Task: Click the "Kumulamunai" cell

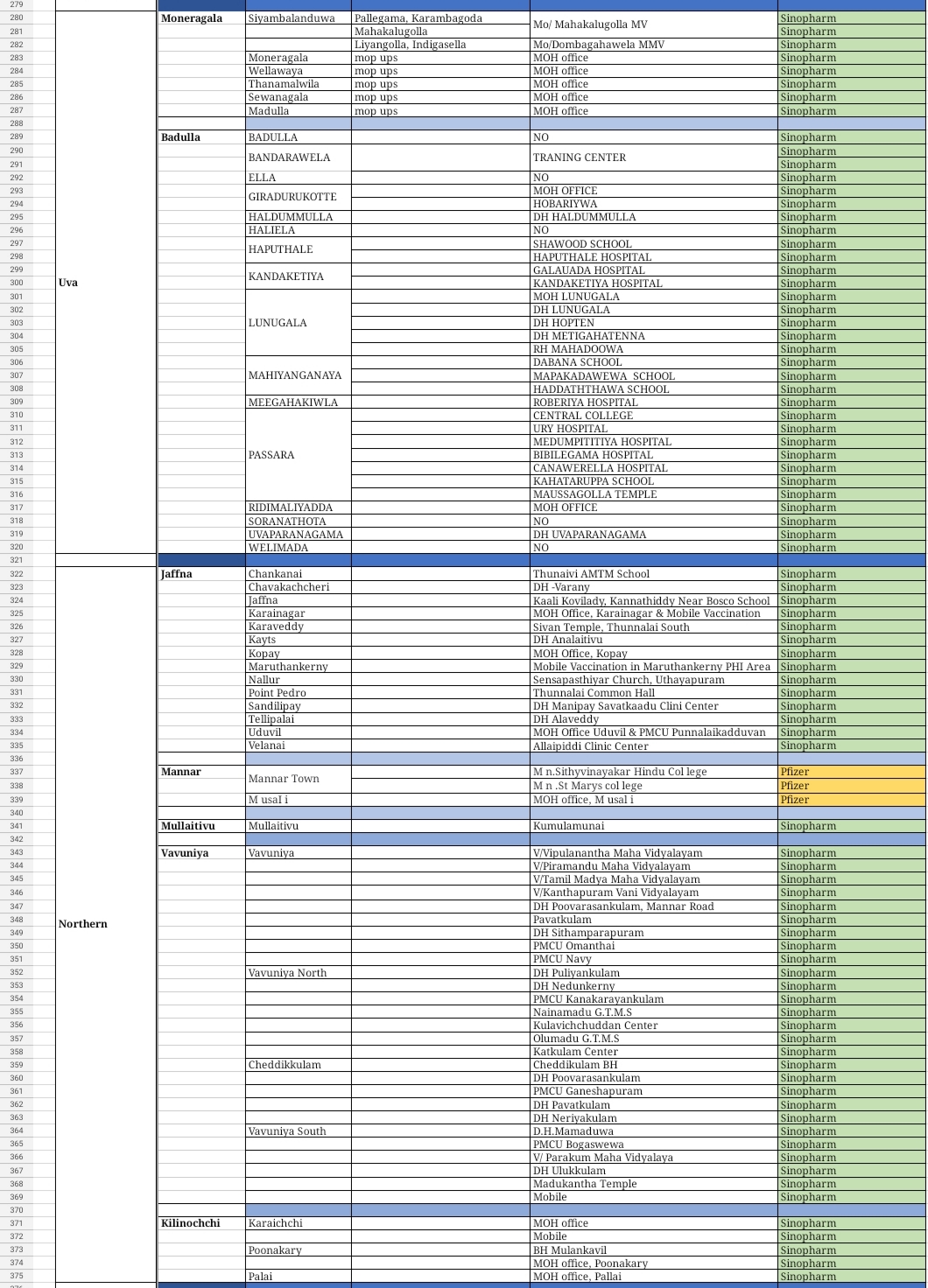Action: (654, 826)
